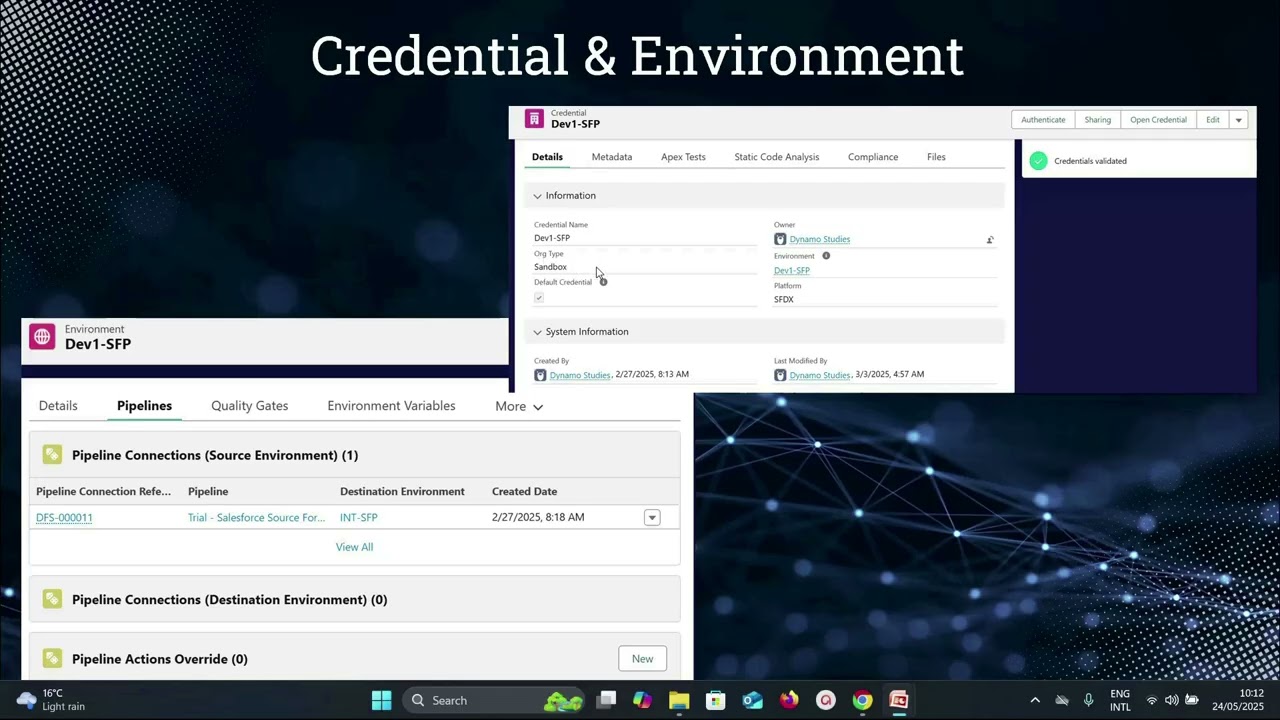Open Firefox from the taskbar
This screenshot has height=720, width=1280.
[789, 700]
